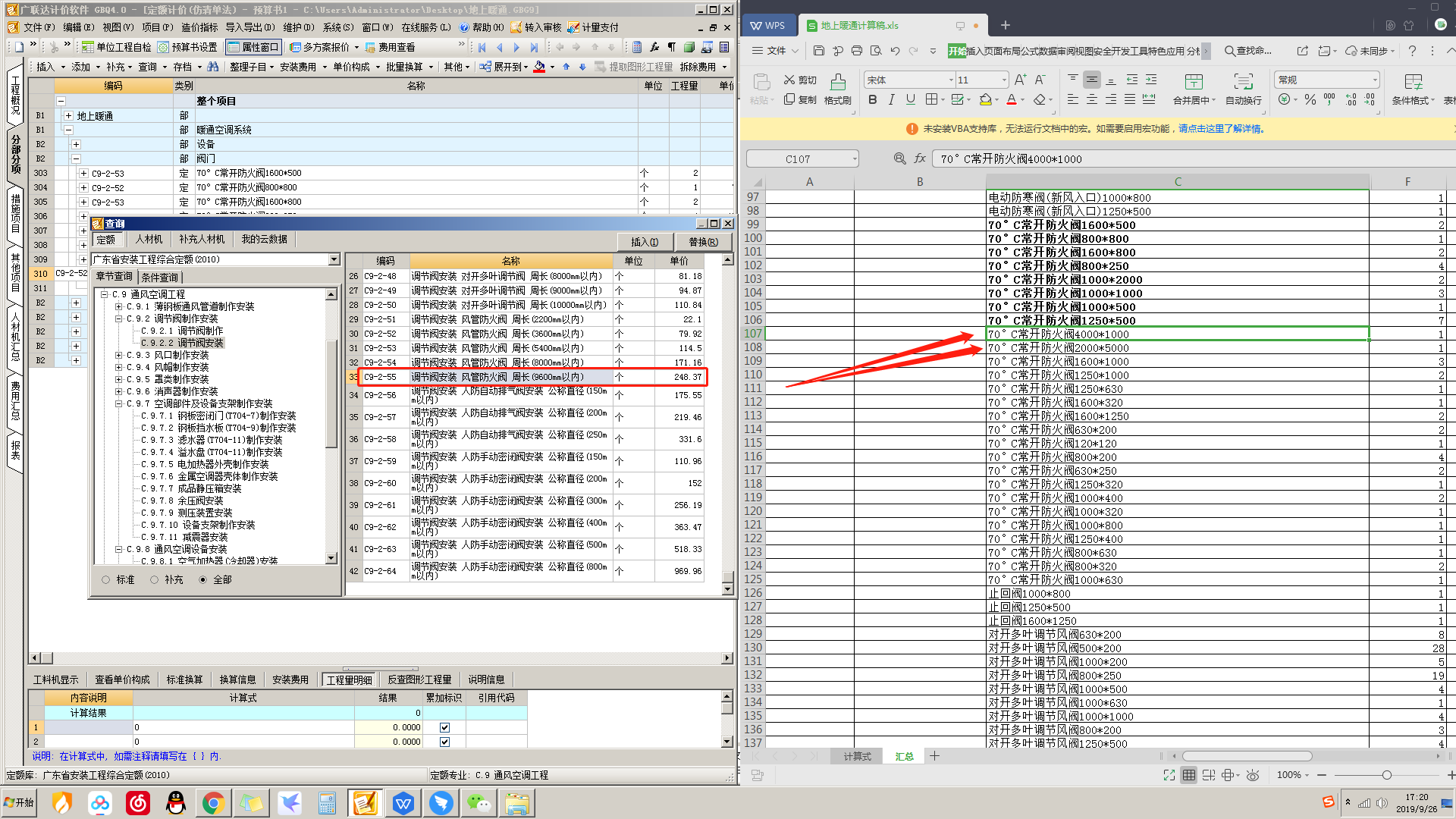Open WeChat from the taskbar
The image size is (1456, 819).
click(479, 803)
